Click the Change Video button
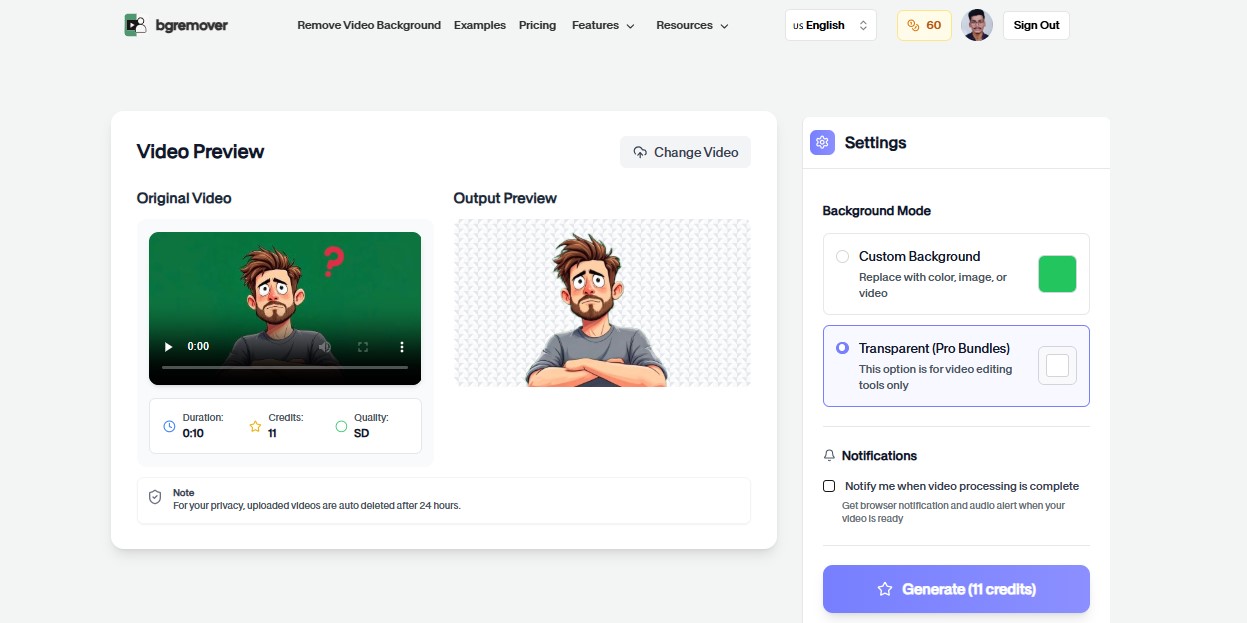 pyautogui.click(x=685, y=152)
